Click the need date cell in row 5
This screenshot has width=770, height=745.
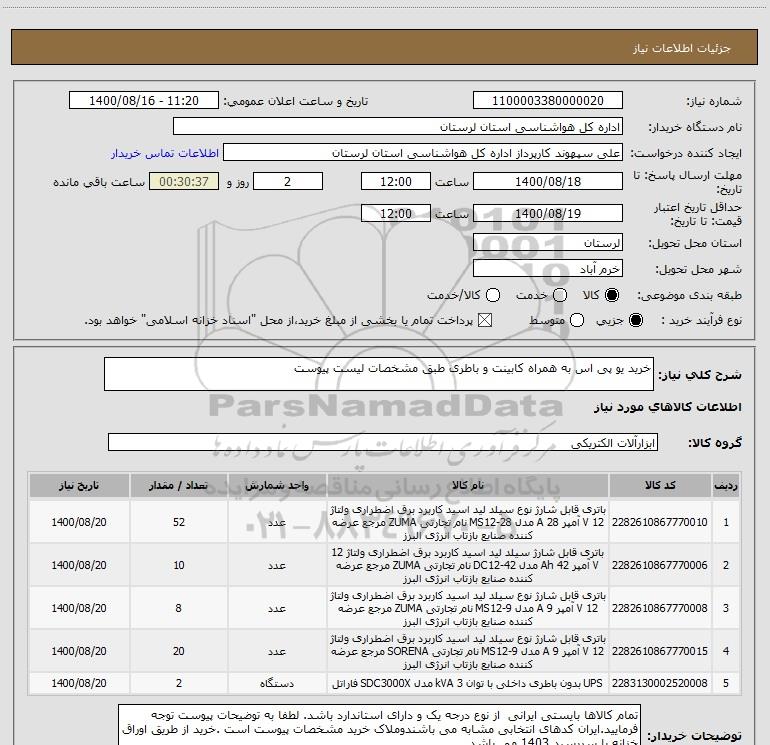[79, 683]
